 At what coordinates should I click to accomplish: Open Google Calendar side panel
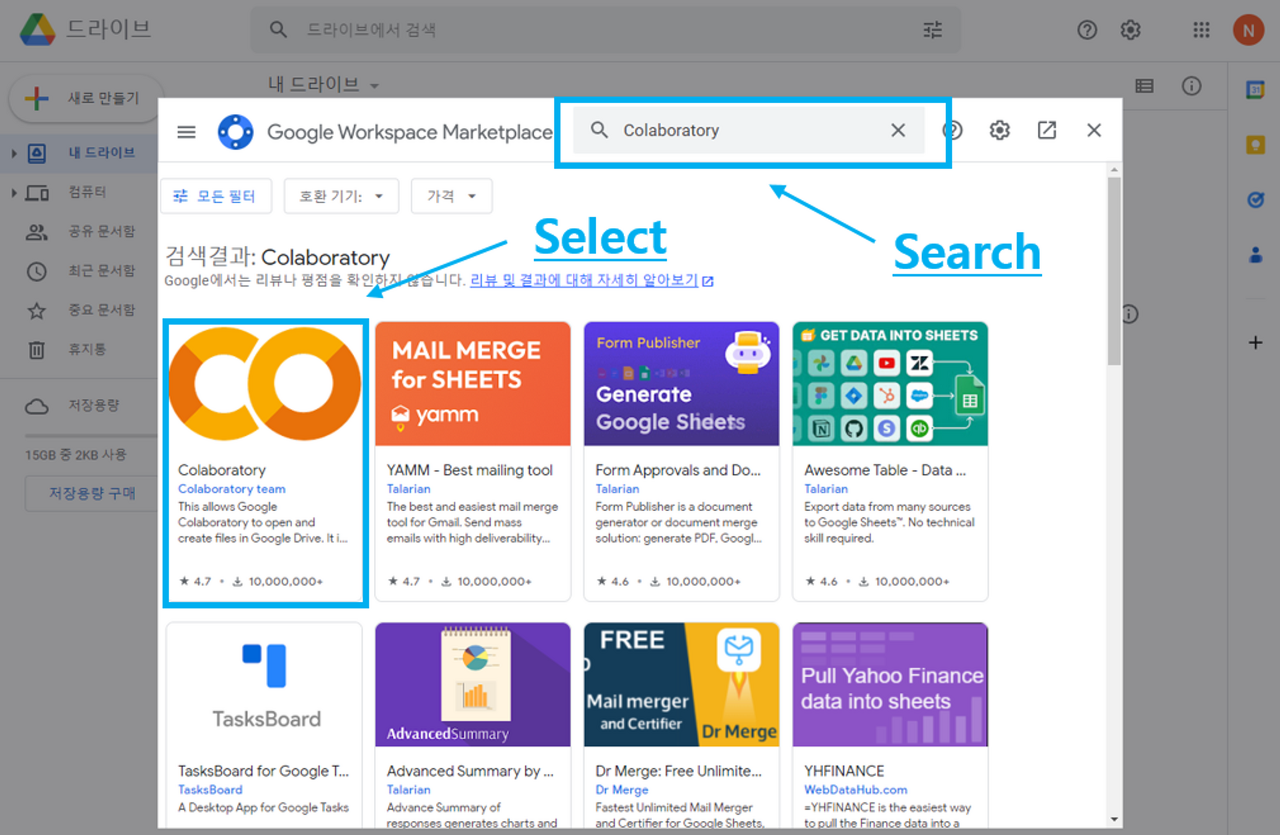(1255, 90)
